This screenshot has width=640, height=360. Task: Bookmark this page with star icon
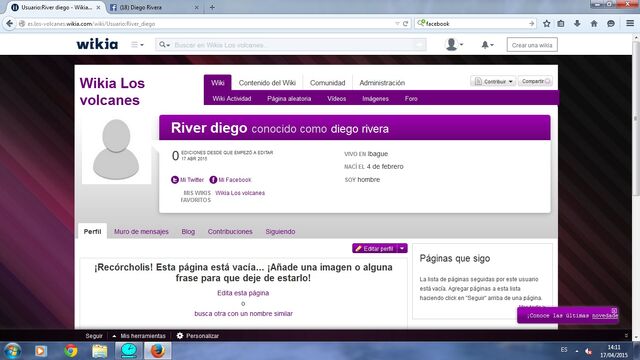(x=547, y=24)
